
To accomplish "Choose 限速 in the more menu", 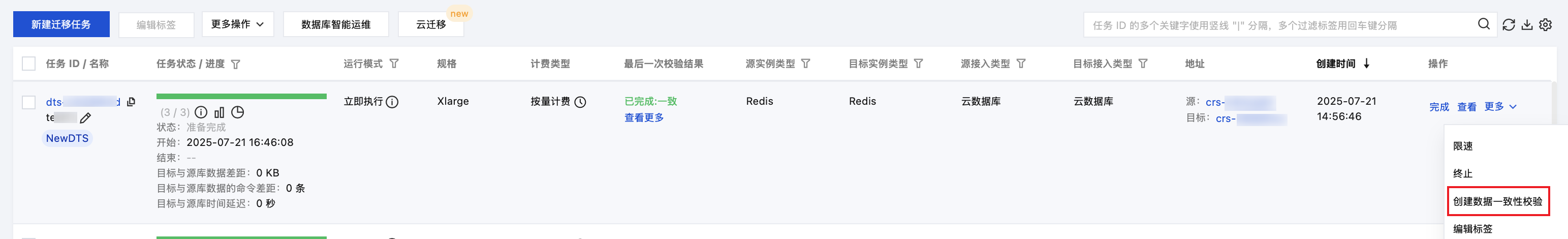I will [x=1463, y=146].
